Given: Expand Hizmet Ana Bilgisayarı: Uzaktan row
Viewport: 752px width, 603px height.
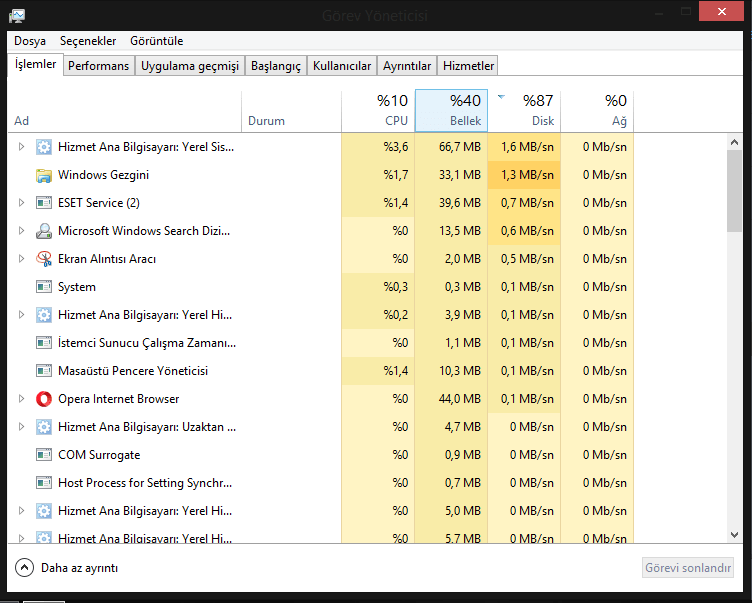Looking at the screenshot, I should (21, 427).
